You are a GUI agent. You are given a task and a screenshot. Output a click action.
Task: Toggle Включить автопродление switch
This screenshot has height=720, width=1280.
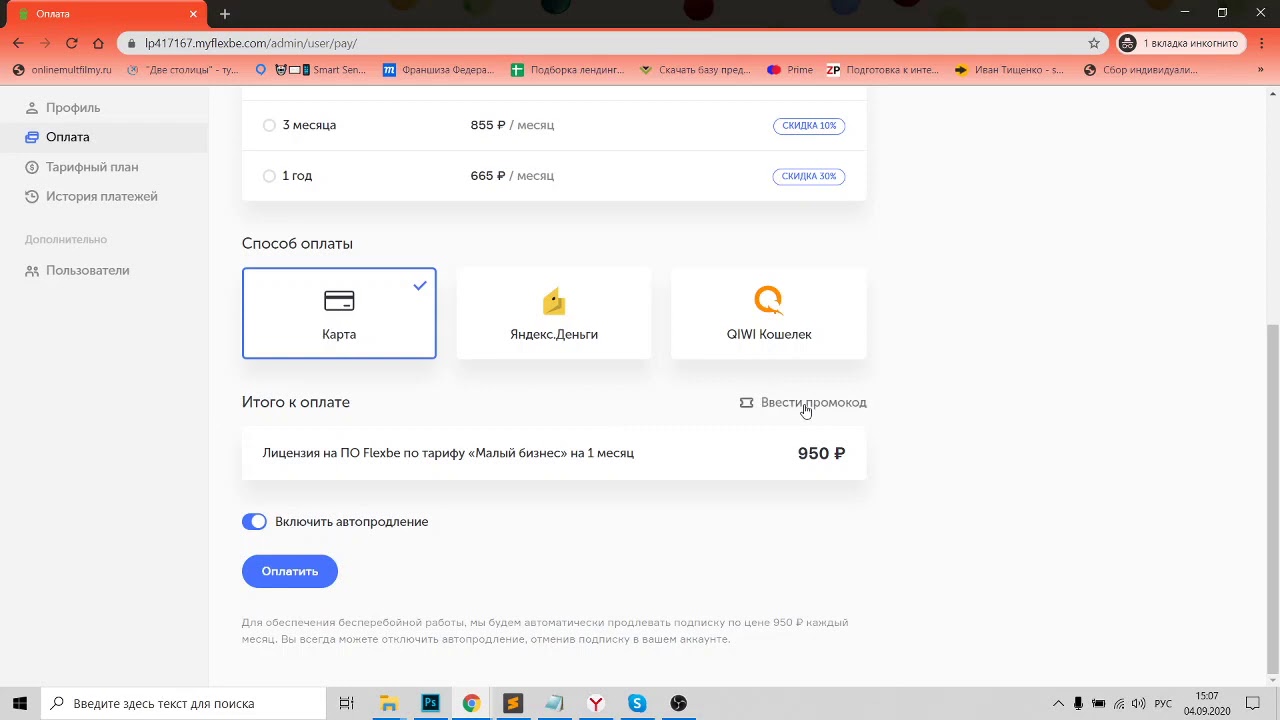(254, 522)
